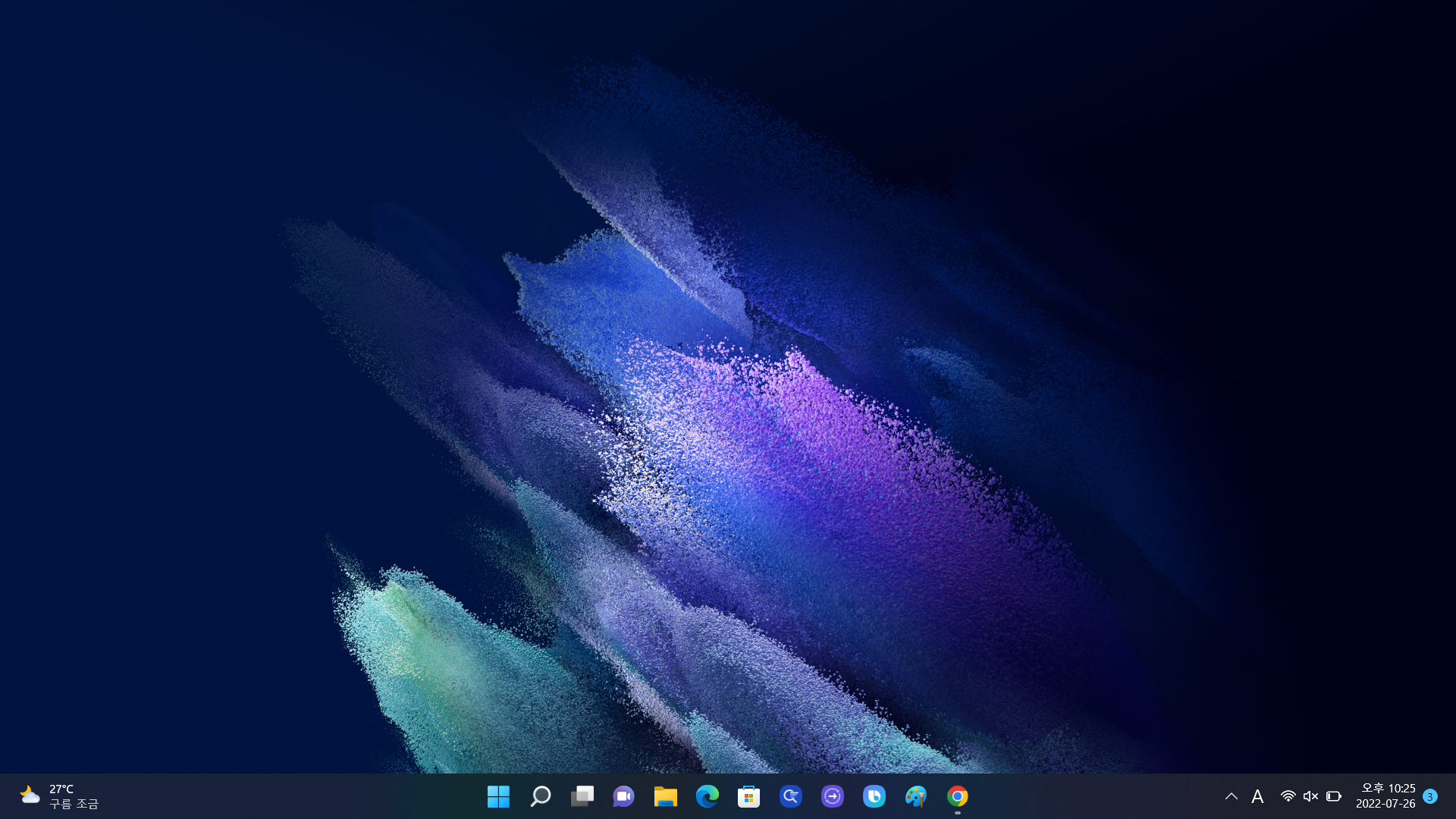
Task: Click the muted speaker volume icon
Action: tap(1310, 796)
